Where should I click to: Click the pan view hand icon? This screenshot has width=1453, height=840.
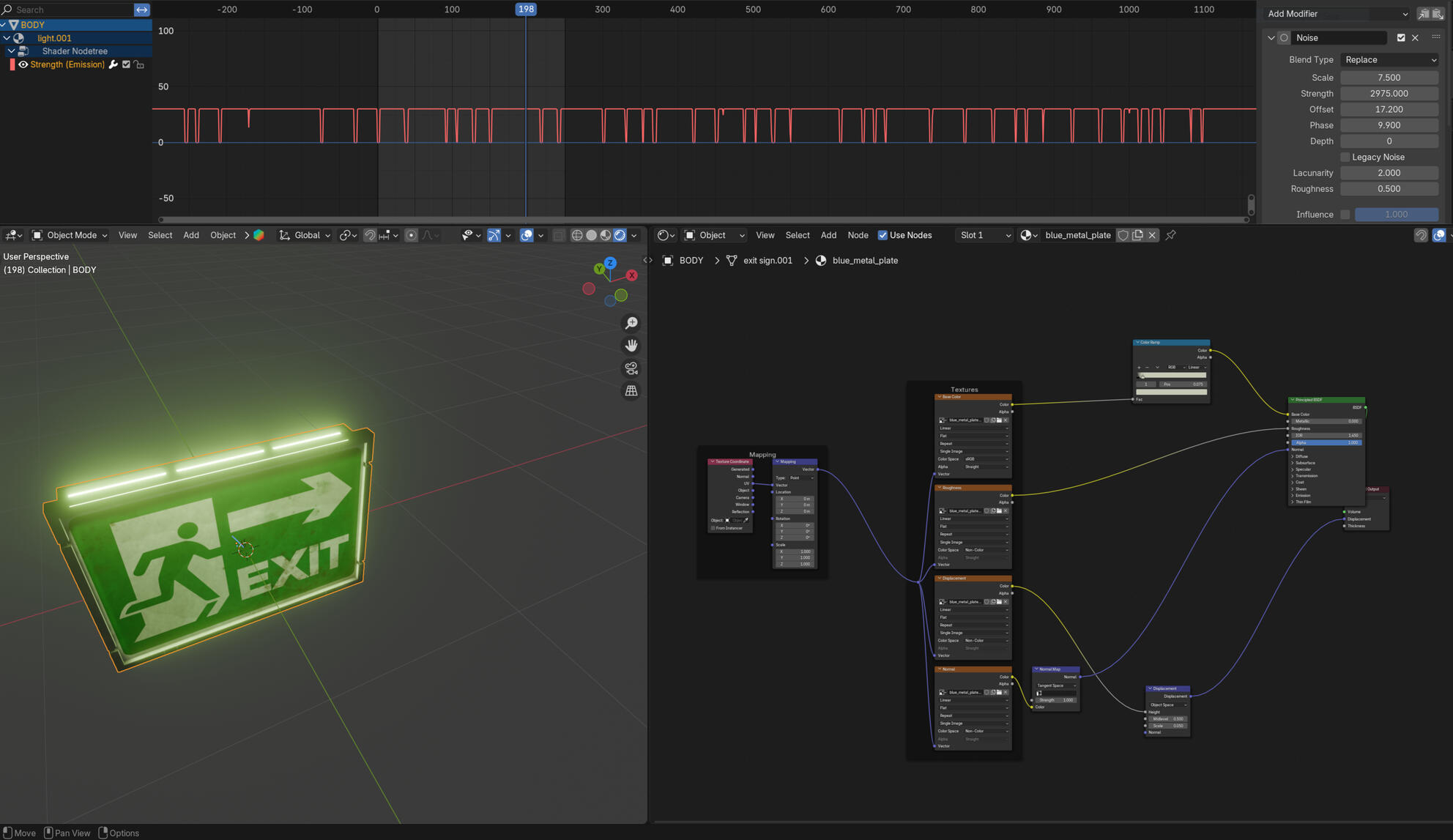click(x=631, y=346)
